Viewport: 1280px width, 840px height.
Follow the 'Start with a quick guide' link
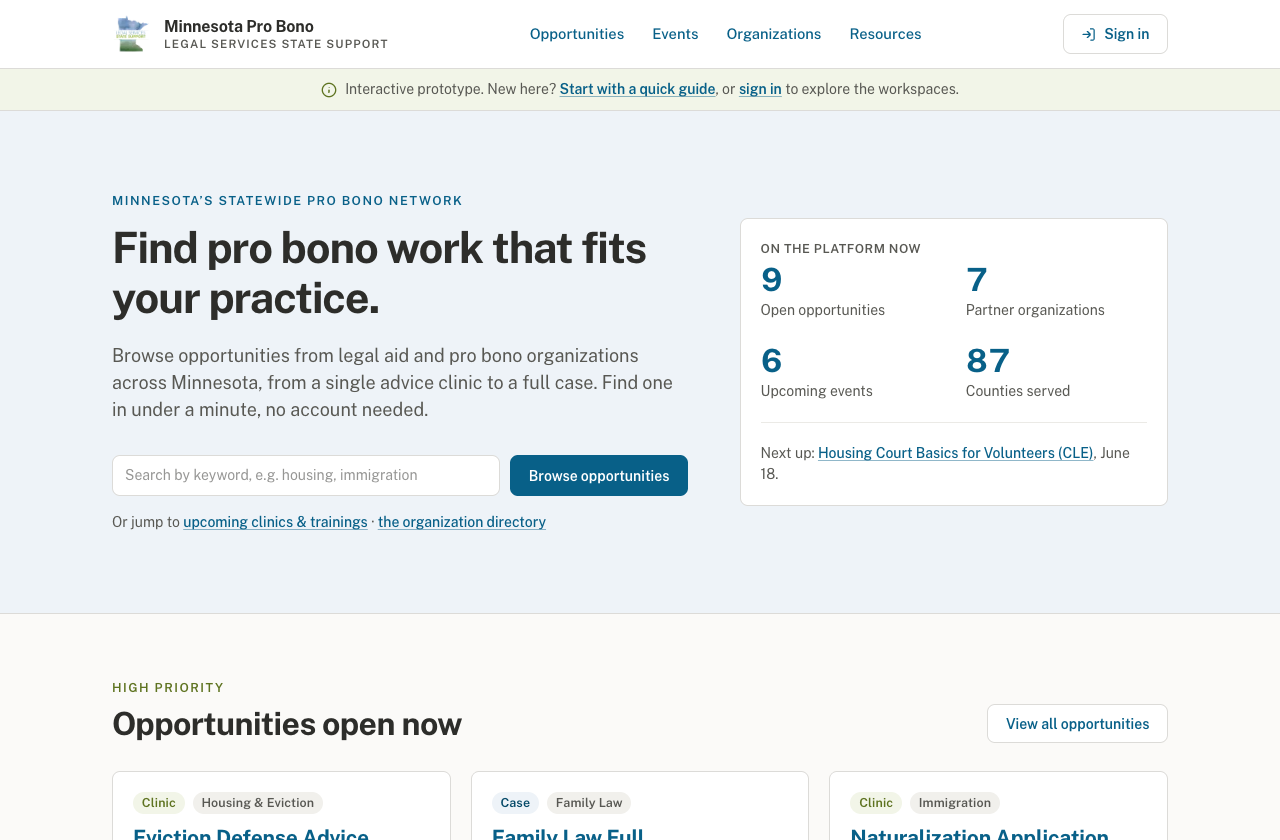(x=638, y=89)
